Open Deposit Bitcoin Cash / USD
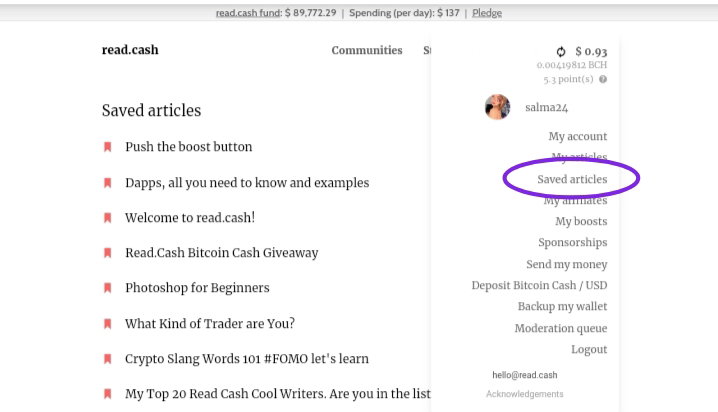 539,286
